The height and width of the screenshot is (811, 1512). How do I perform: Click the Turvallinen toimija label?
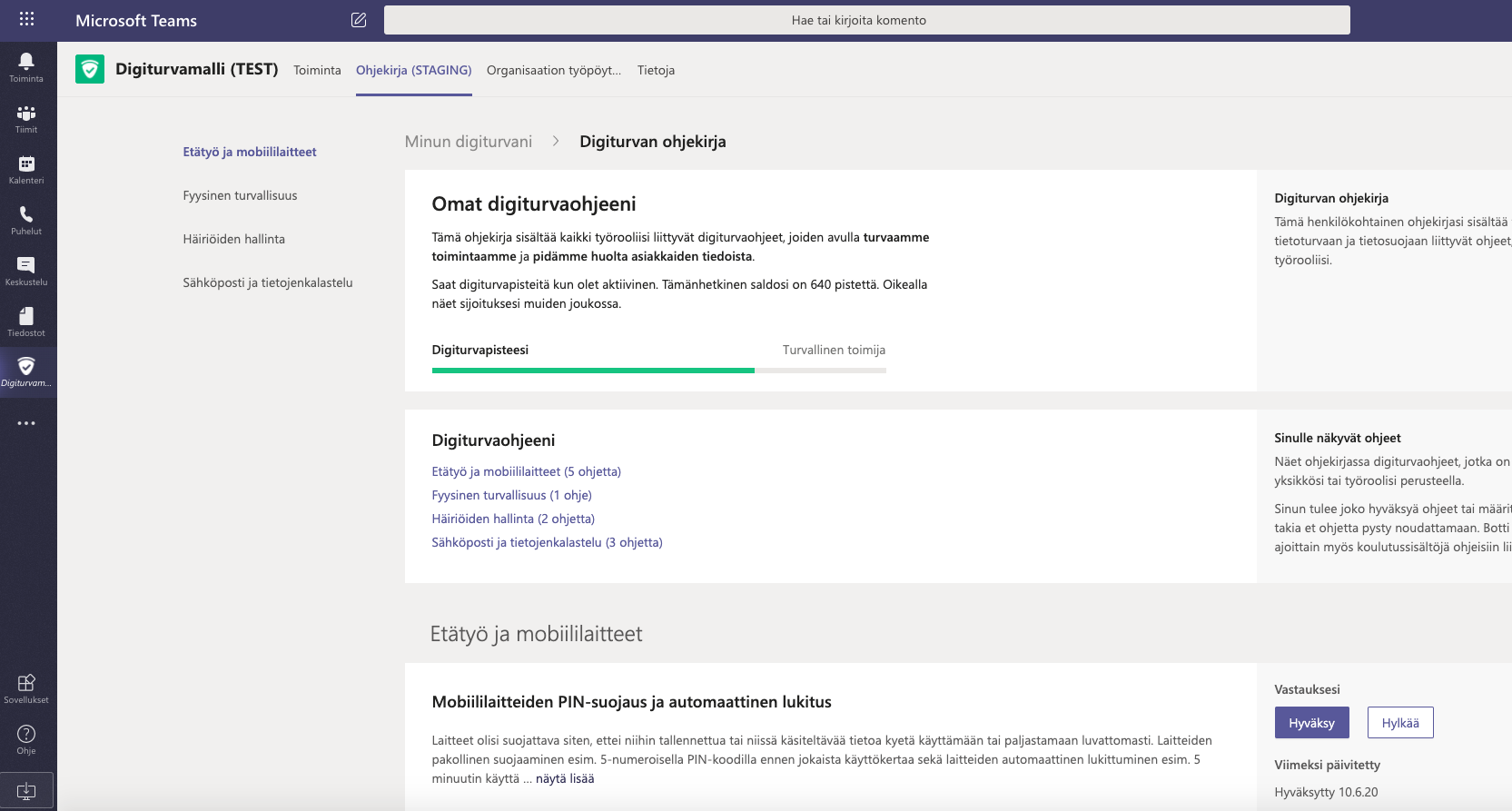834,350
